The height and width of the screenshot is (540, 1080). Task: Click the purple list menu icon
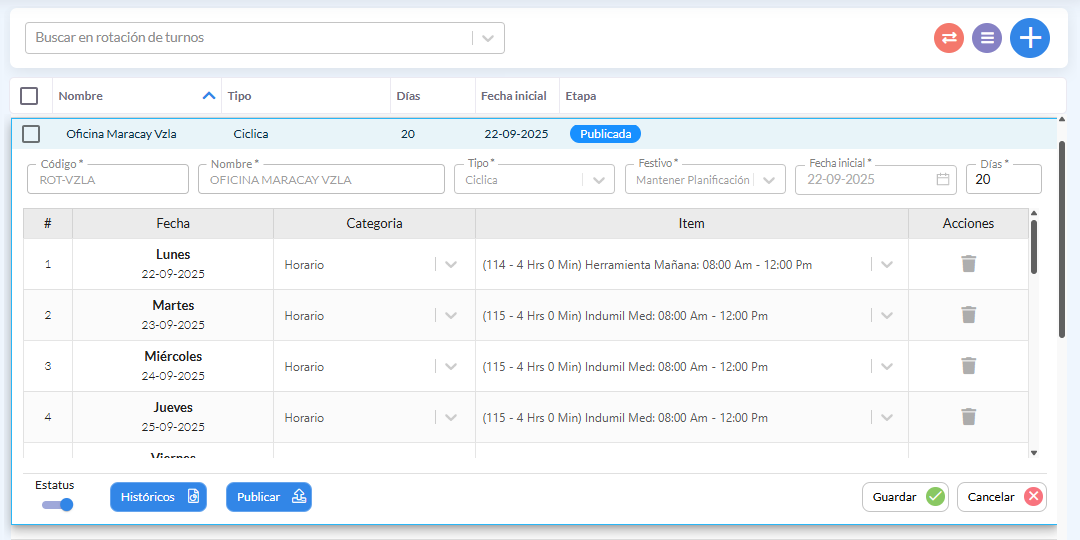click(987, 38)
